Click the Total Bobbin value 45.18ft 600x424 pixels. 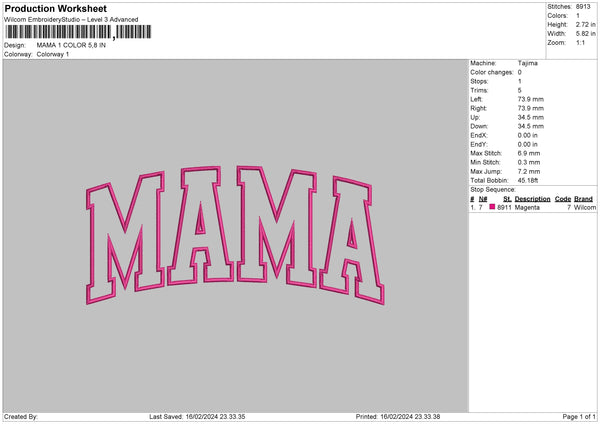pyautogui.click(x=528, y=180)
